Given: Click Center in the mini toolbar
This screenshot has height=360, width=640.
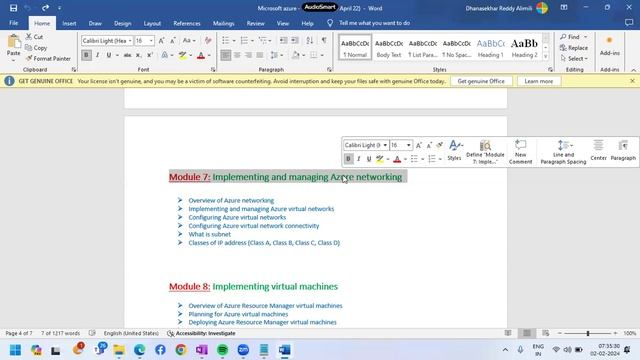Looking at the screenshot, I should click(x=598, y=150).
